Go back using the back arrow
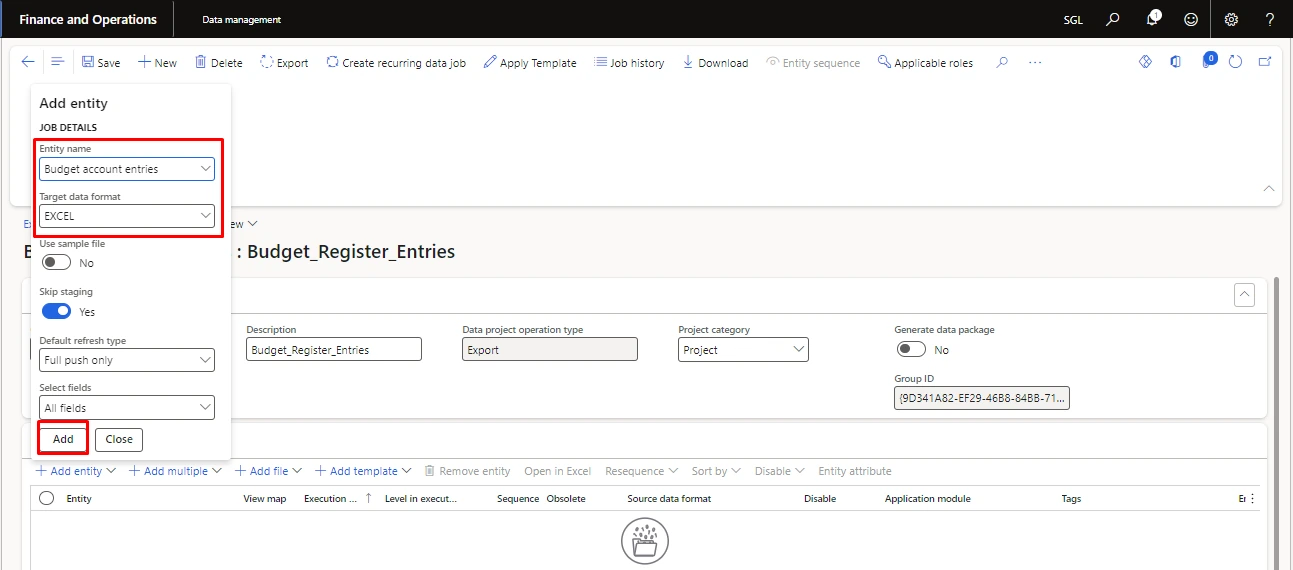Screen dimensions: 1293x570 [x=28, y=62]
